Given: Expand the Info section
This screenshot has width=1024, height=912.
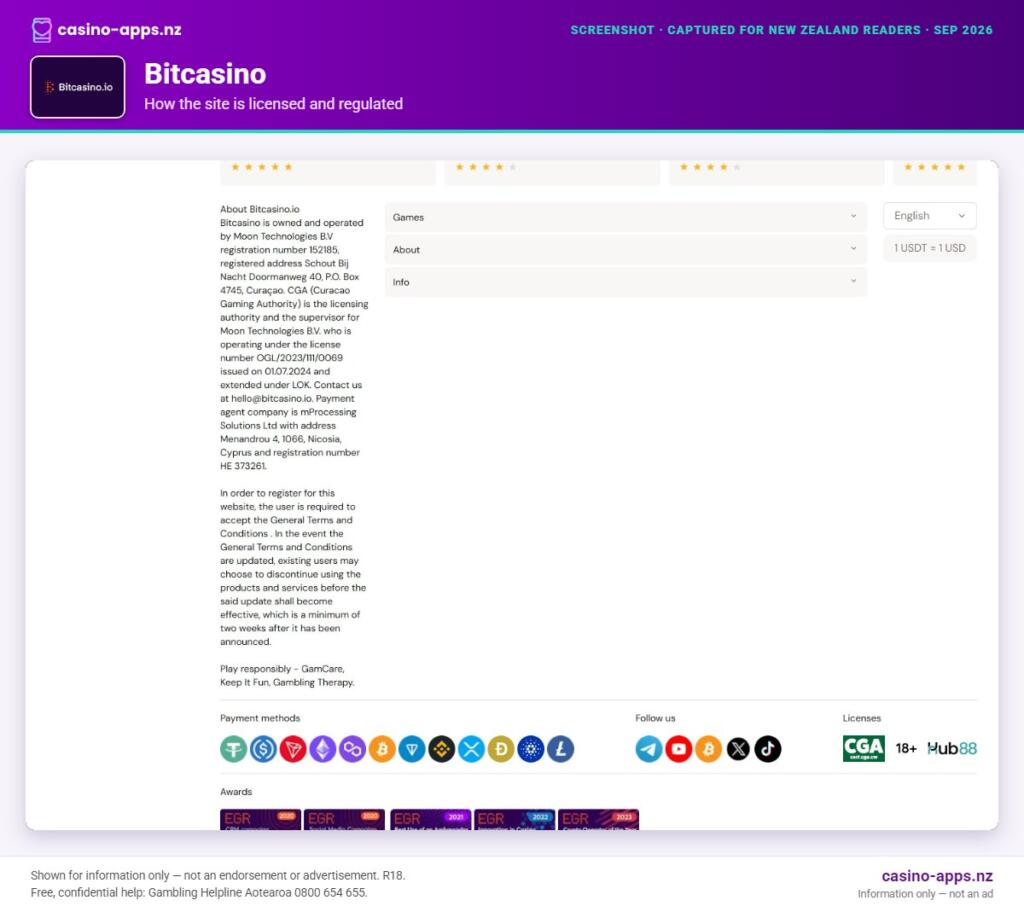Looking at the screenshot, I should point(626,282).
